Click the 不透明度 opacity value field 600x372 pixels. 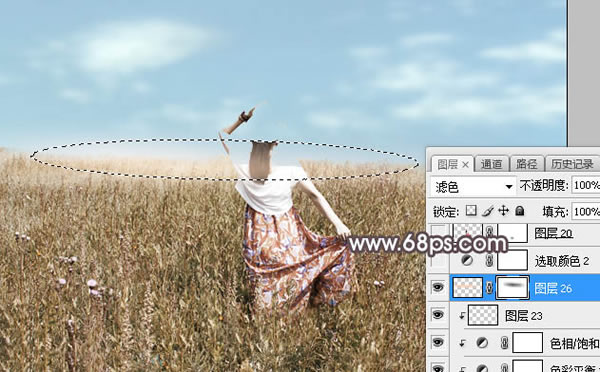point(586,186)
